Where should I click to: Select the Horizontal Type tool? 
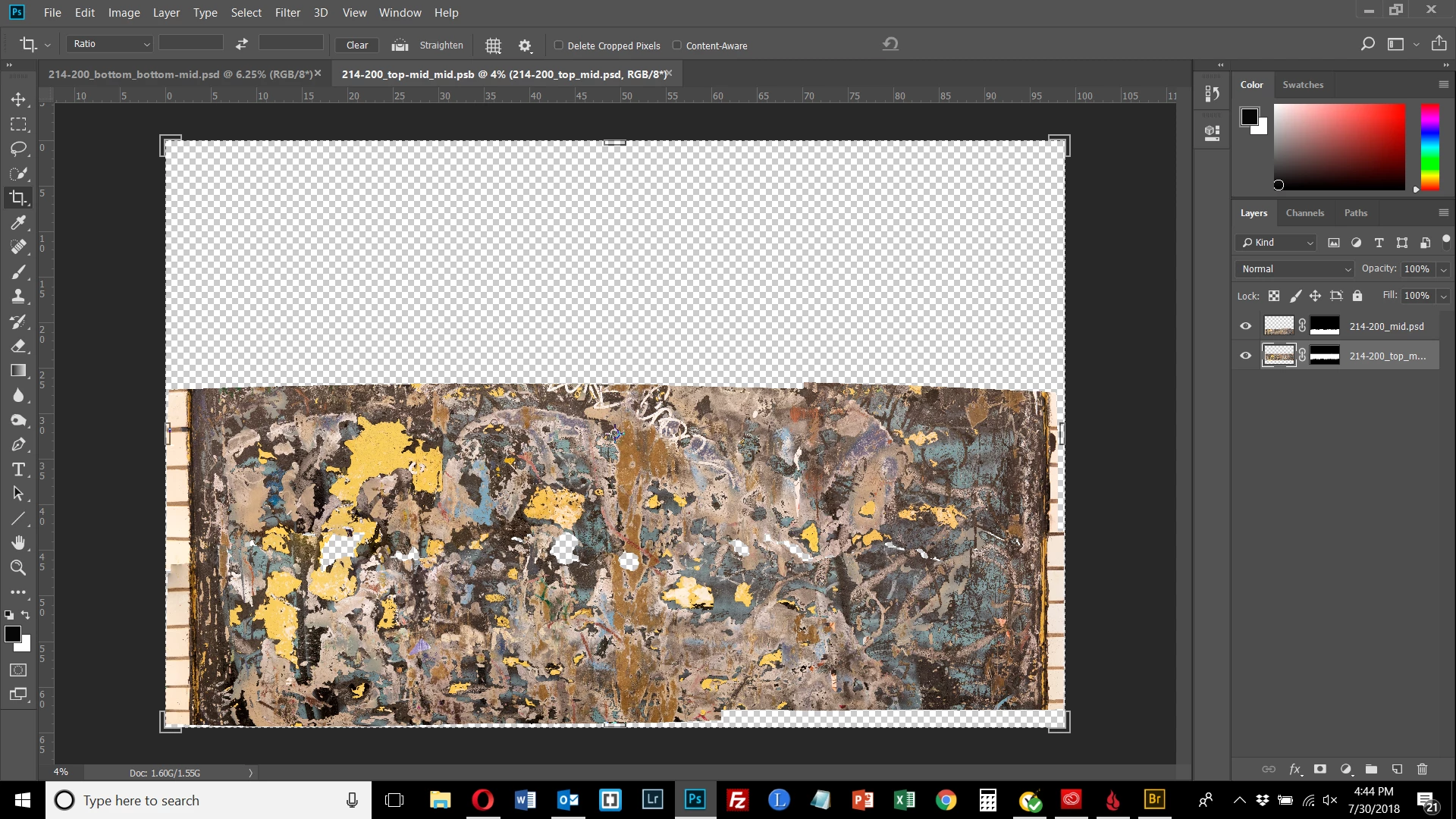18,469
